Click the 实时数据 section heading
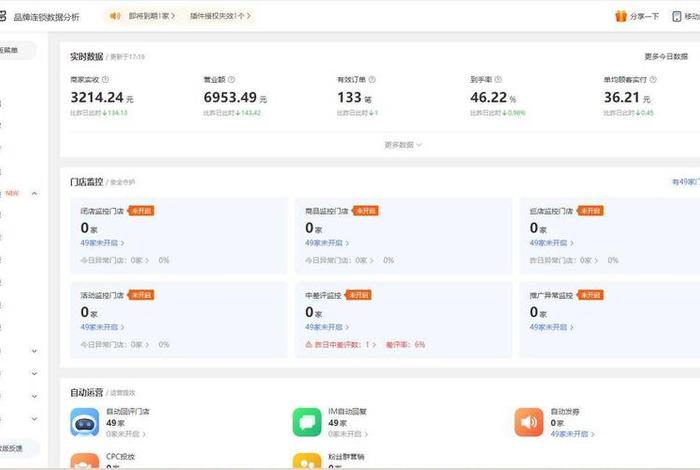The image size is (700, 470). [x=87, y=57]
